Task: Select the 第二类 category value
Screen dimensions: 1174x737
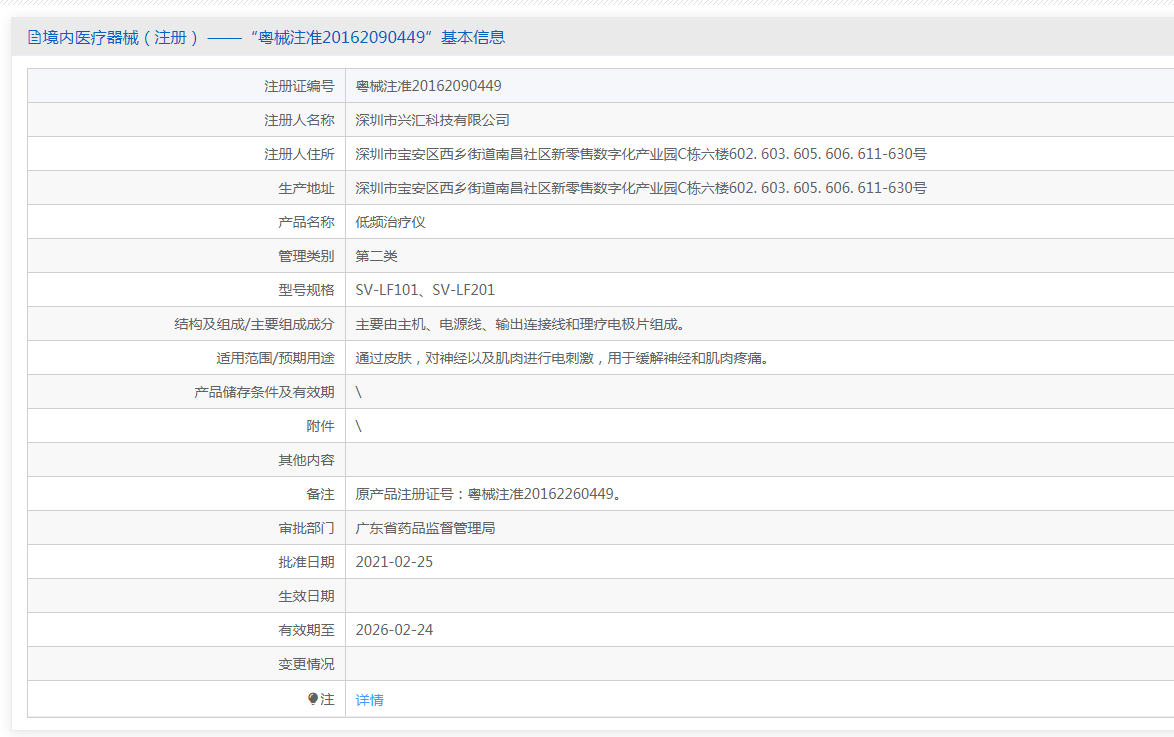Action: [376, 256]
